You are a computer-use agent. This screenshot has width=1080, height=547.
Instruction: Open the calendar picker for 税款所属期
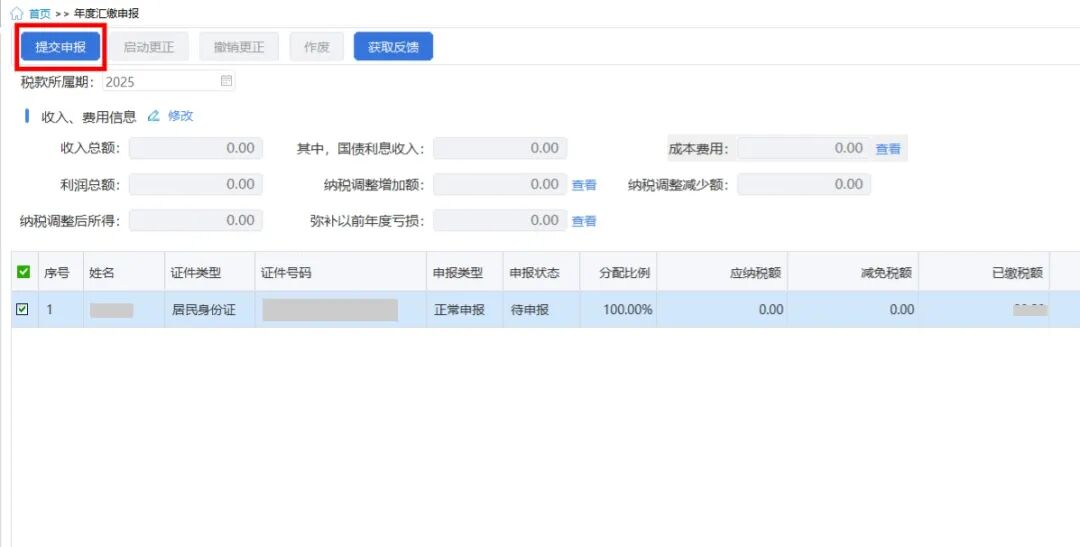coord(226,81)
